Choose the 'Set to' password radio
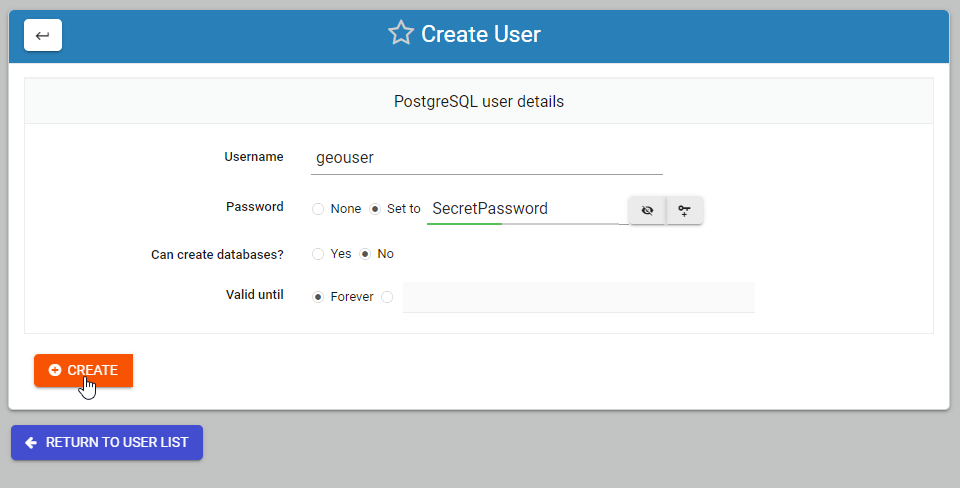960x488 pixels. point(375,209)
